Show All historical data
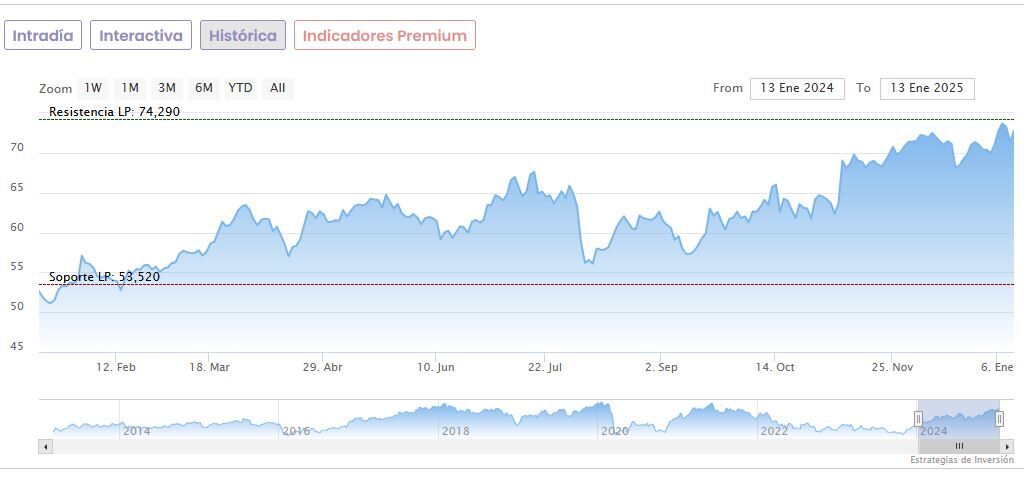Viewport: 1029px width, 478px height. coord(278,88)
